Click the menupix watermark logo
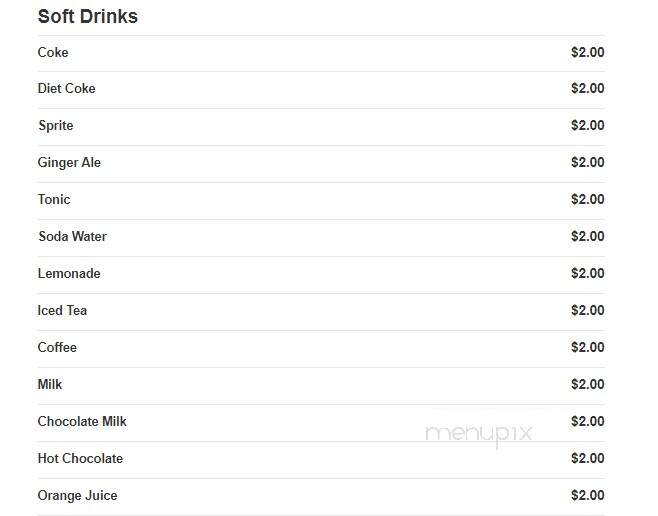 pyautogui.click(x=478, y=434)
